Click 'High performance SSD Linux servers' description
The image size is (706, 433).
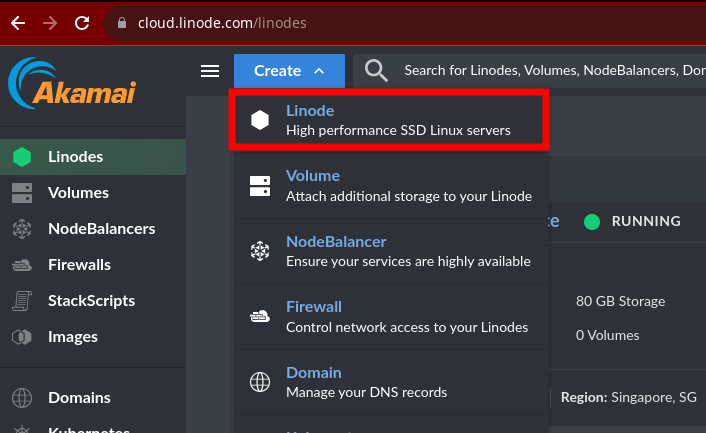398,131
